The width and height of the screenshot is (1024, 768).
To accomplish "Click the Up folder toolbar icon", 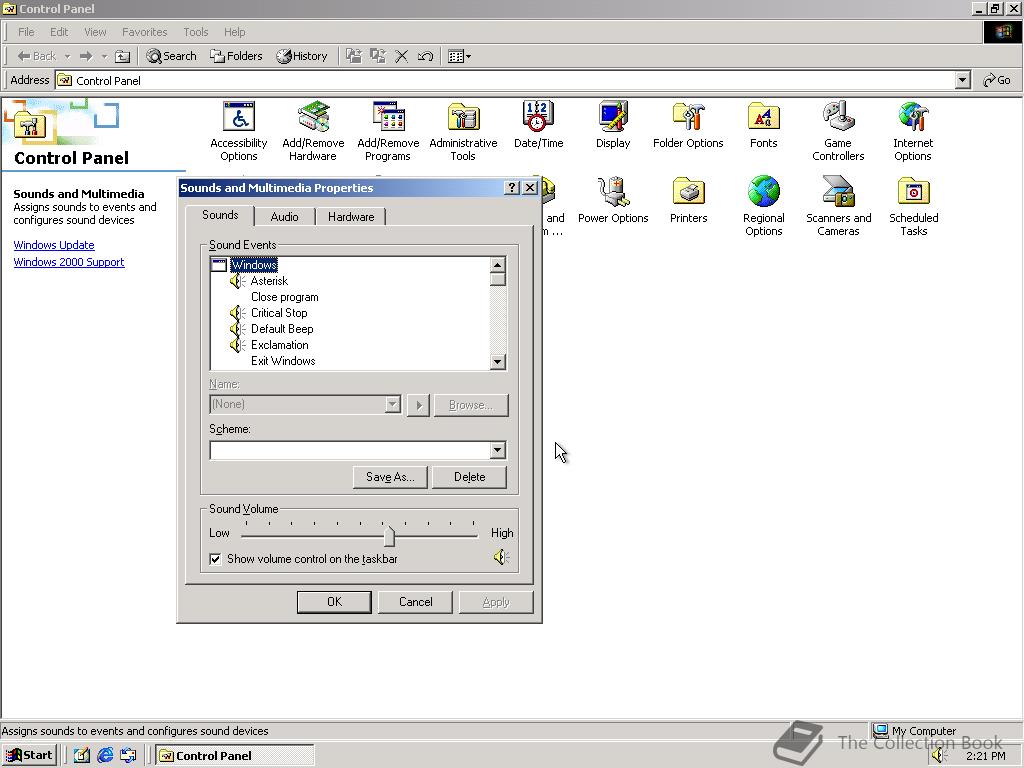I will pos(122,56).
